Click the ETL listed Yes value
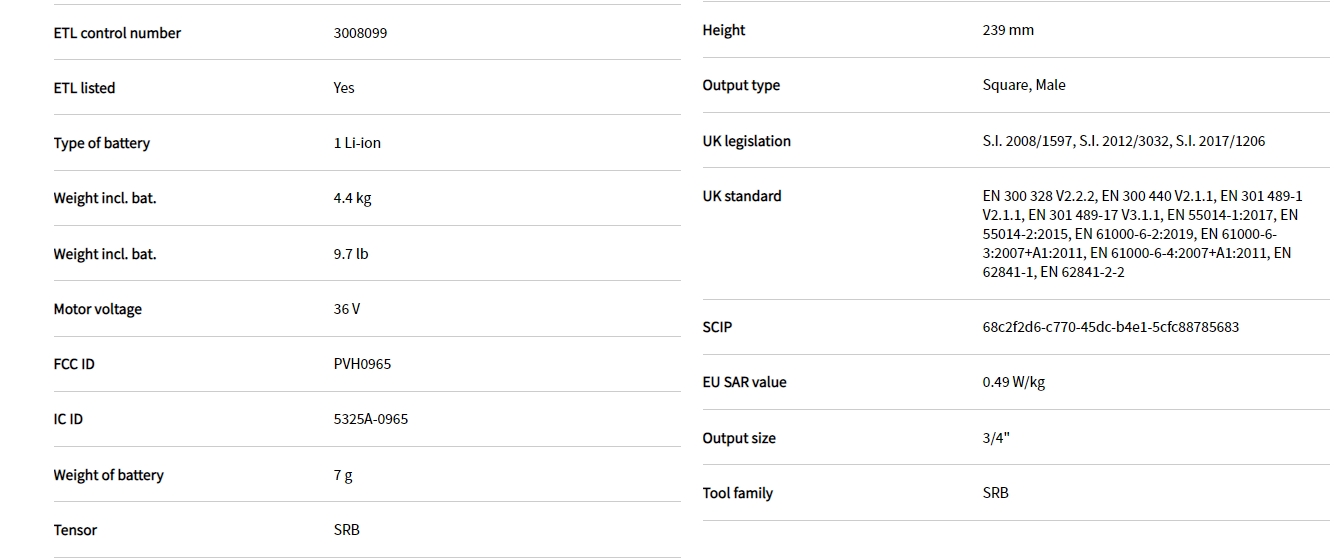The image size is (1339, 559). [x=344, y=88]
